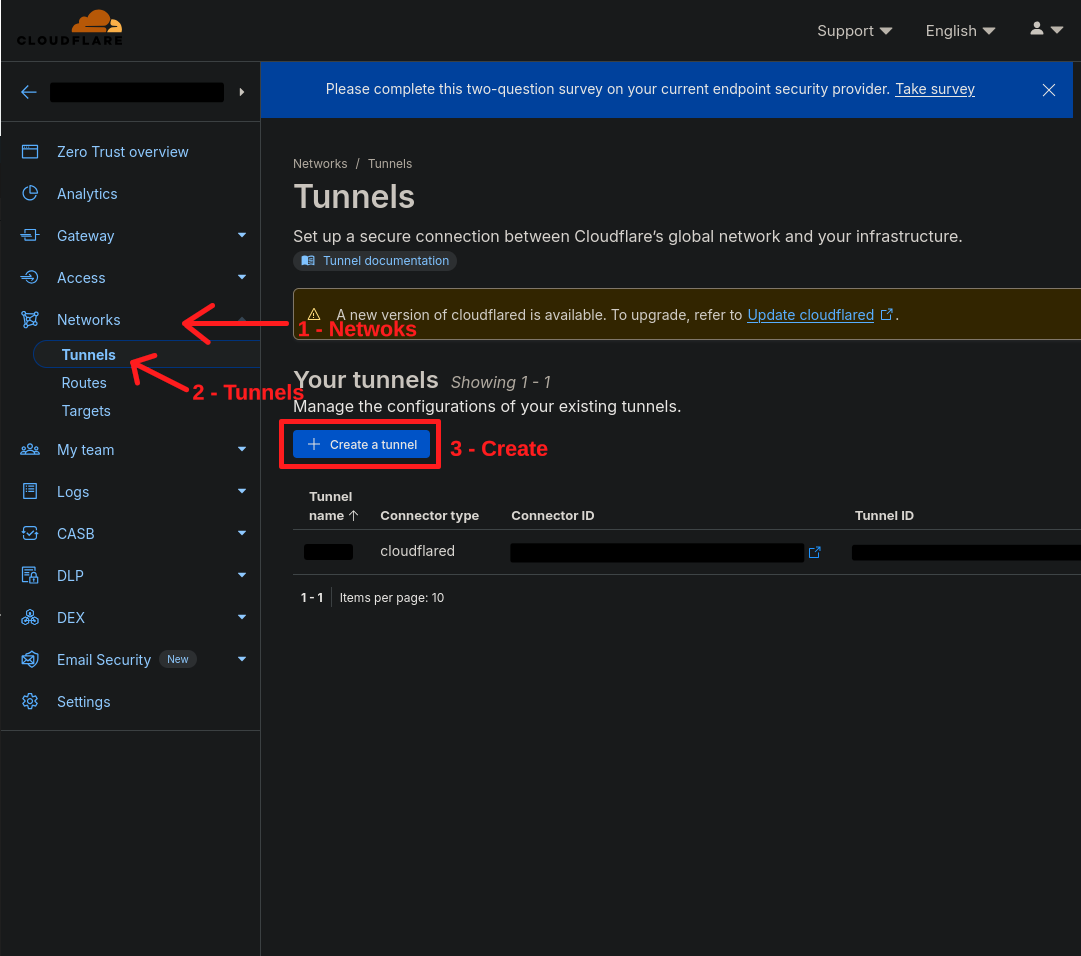This screenshot has height=956, width=1081.
Task: Click the DEX icon
Action: point(30,618)
